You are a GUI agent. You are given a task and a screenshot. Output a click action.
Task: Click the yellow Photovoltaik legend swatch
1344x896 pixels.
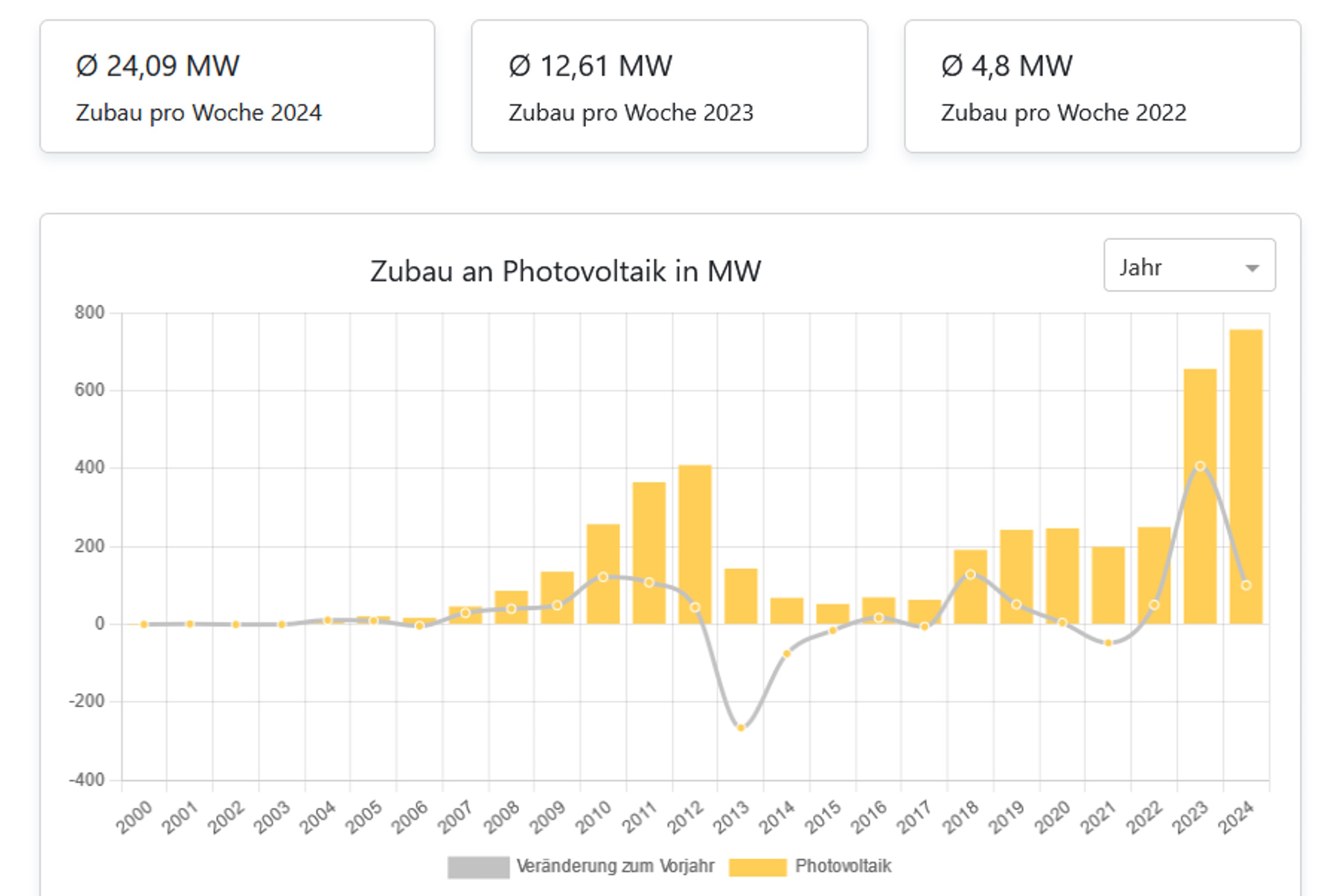[757, 867]
